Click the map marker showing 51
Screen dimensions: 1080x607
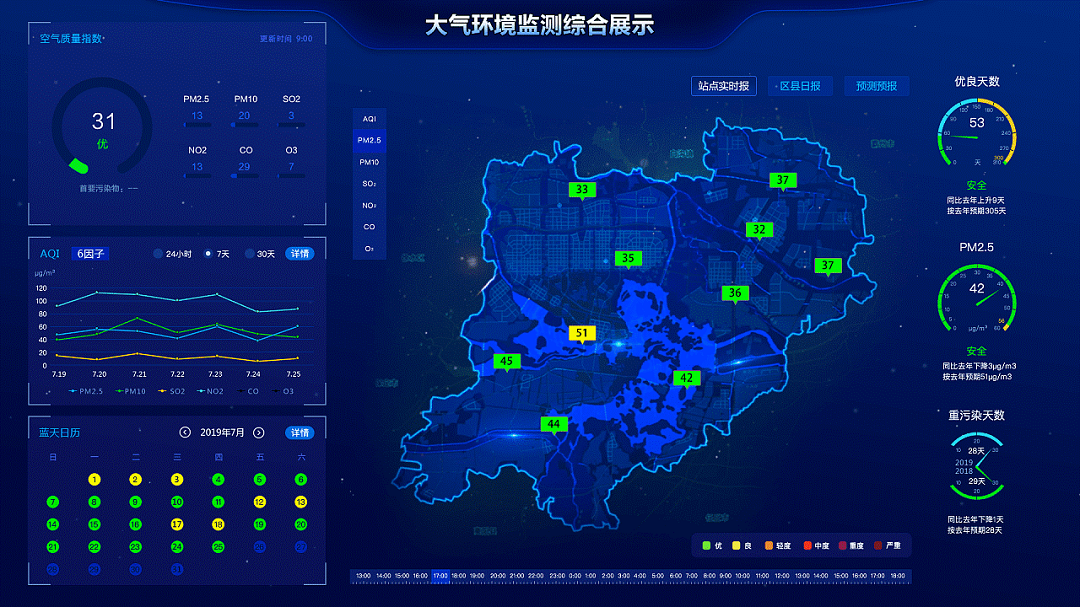pos(582,333)
